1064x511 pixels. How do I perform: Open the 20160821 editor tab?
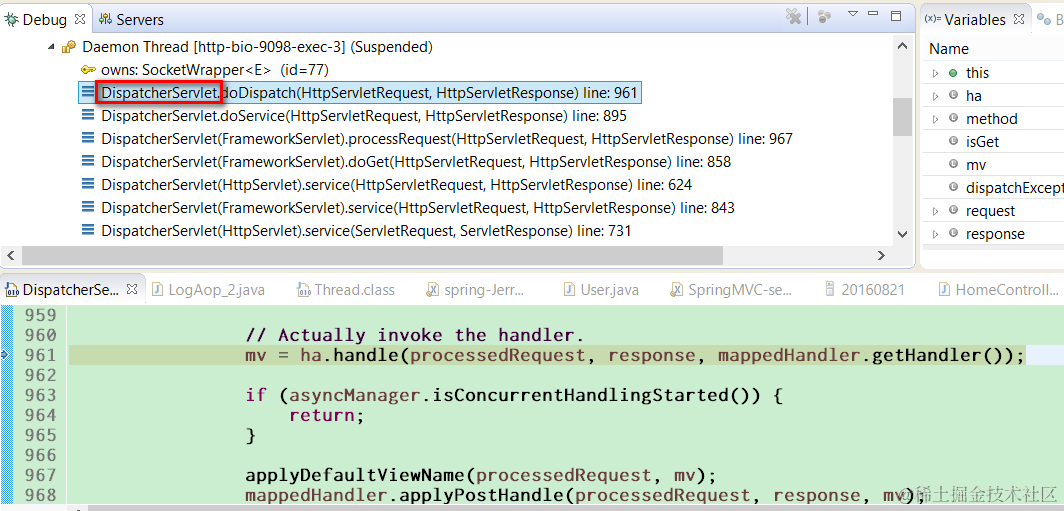click(864, 290)
